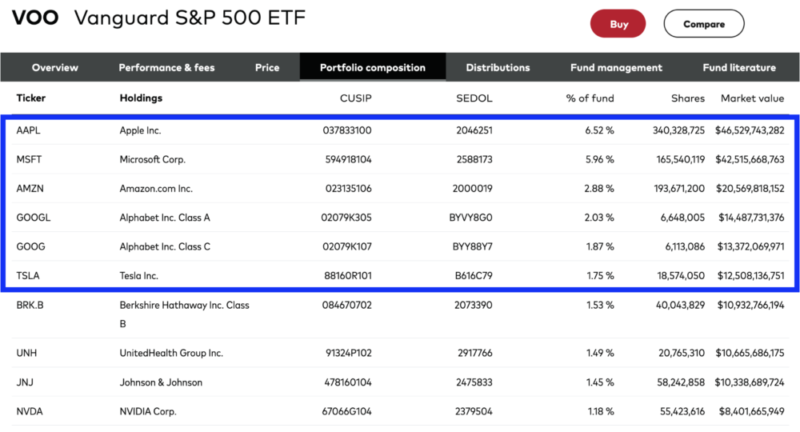Click the % of fund column header
Image resolution: width=800 pixels, height=432 pixels.
click(590, 98)
